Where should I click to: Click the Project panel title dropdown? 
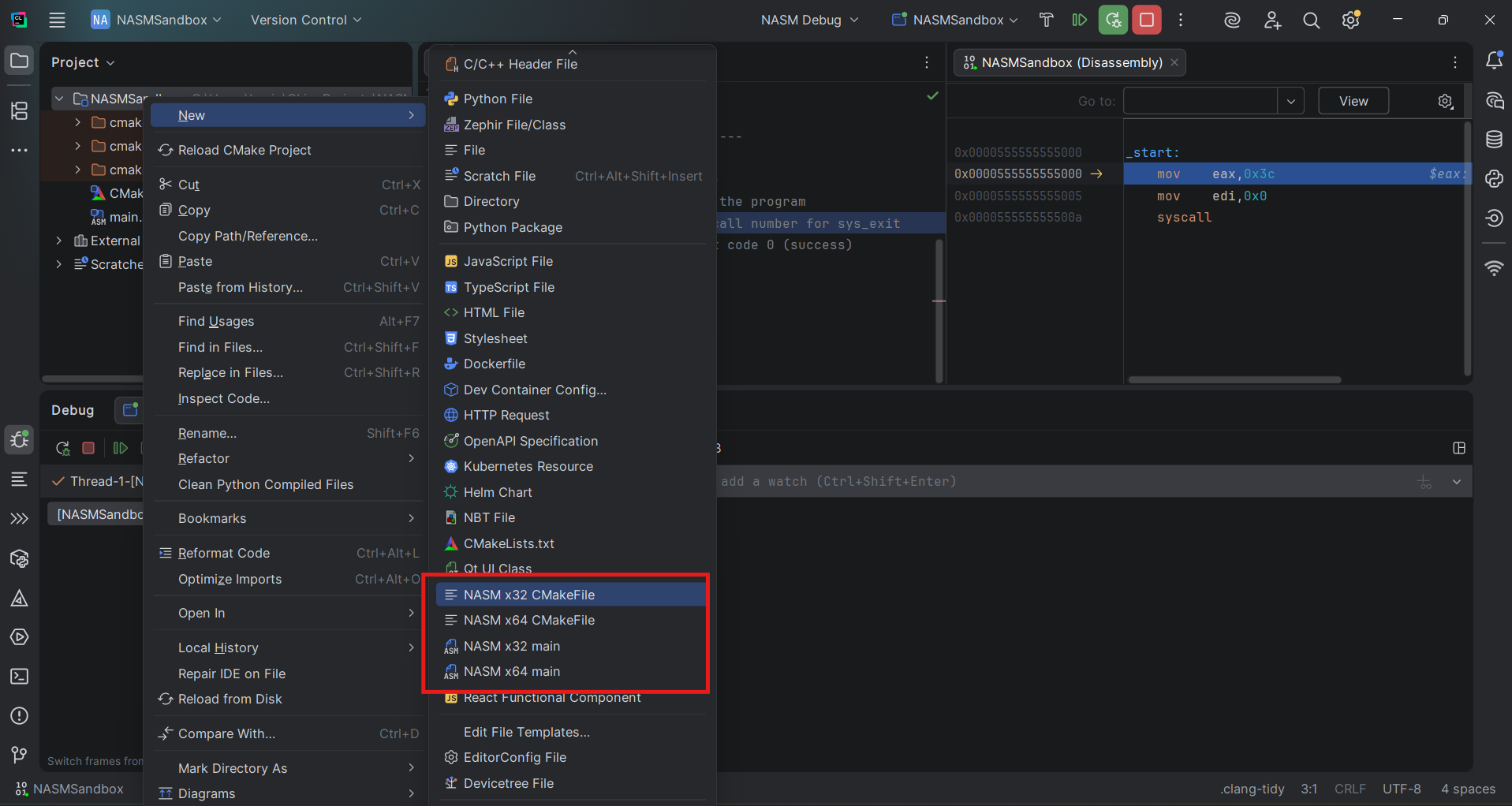tap(83, 62)
